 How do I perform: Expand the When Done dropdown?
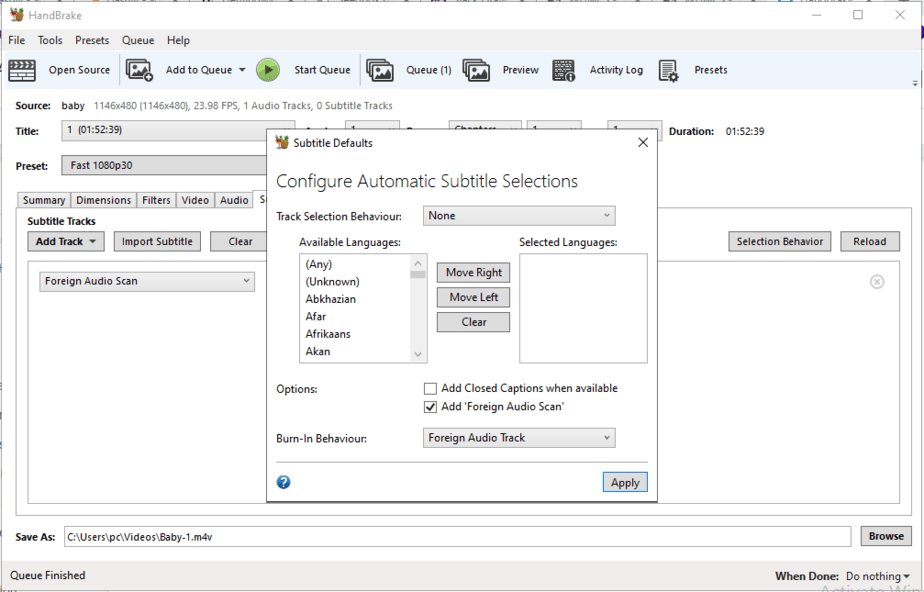(878, 576)
